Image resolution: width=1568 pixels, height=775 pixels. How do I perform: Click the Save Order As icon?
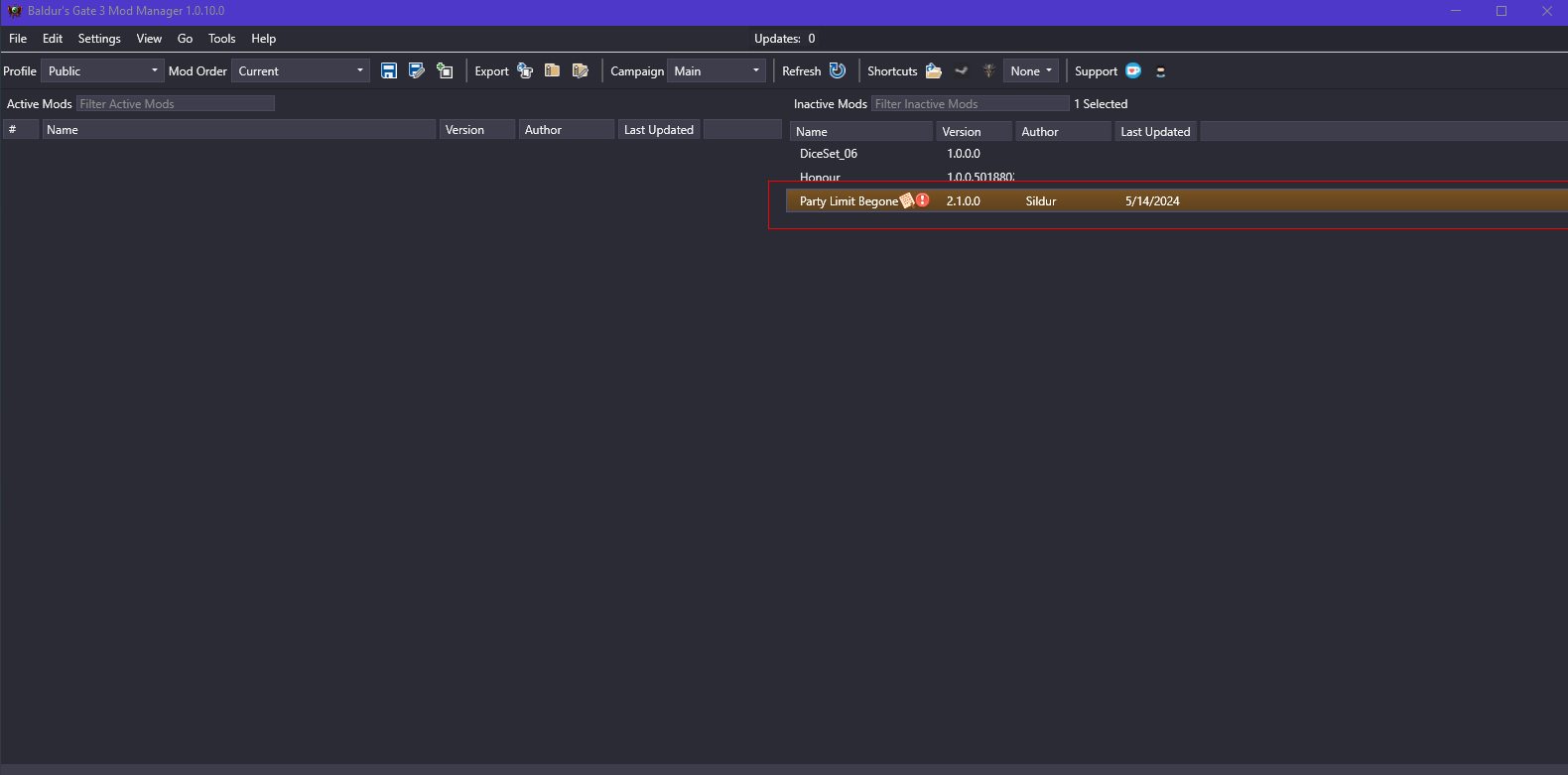pyautogui.click(x=417, y=70)
